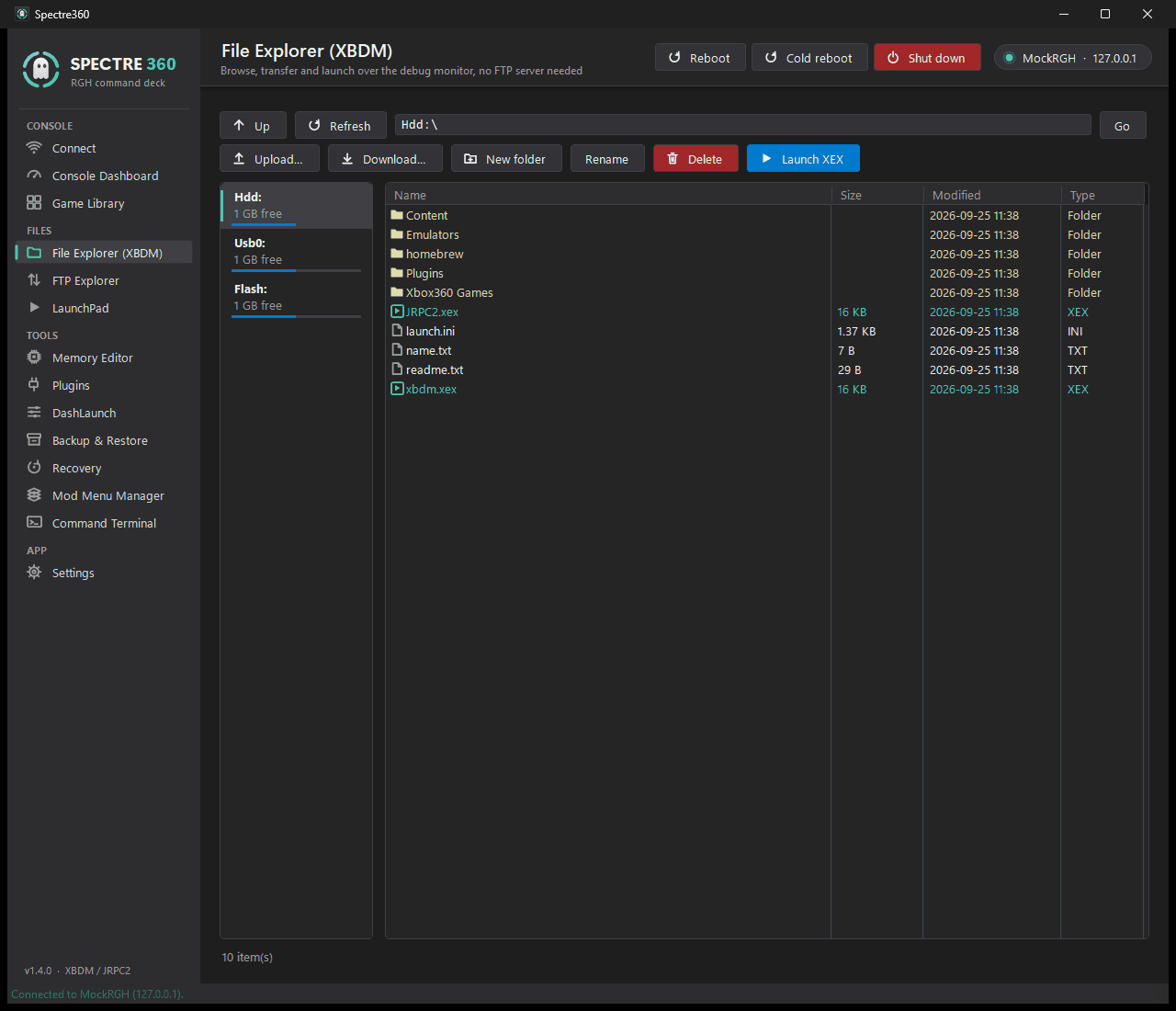
Task: Click the Plugins plug icon
Action: click(34, 385)
